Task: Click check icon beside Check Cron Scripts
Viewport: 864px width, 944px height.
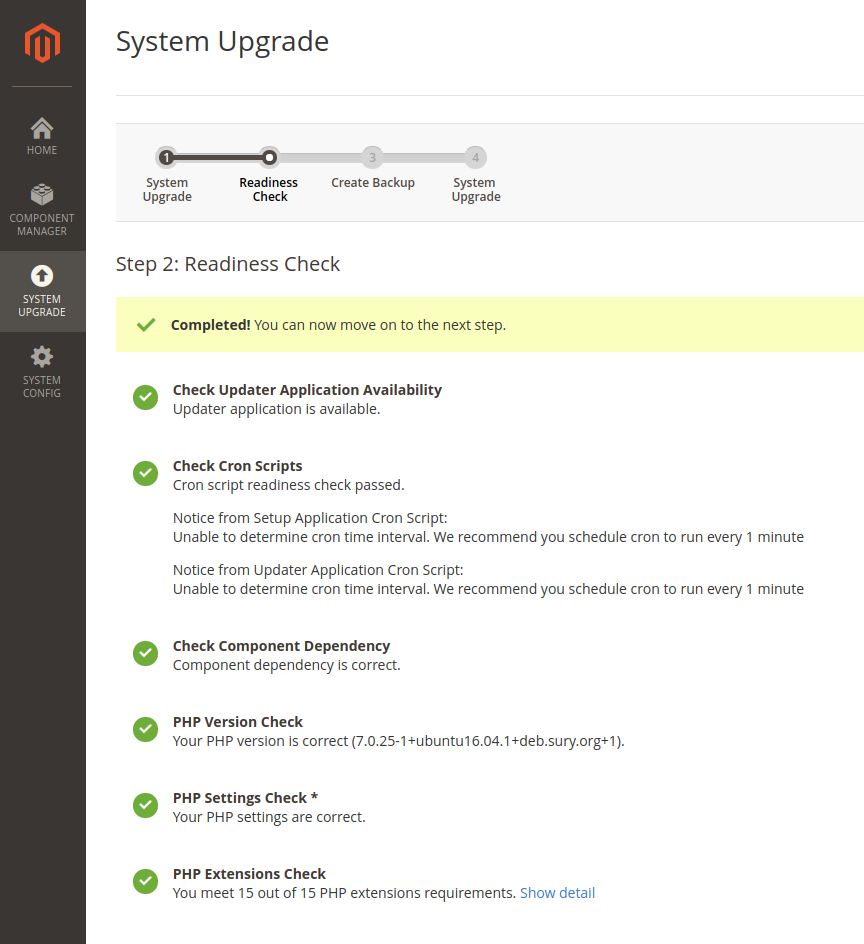Action: pos(146,473)
